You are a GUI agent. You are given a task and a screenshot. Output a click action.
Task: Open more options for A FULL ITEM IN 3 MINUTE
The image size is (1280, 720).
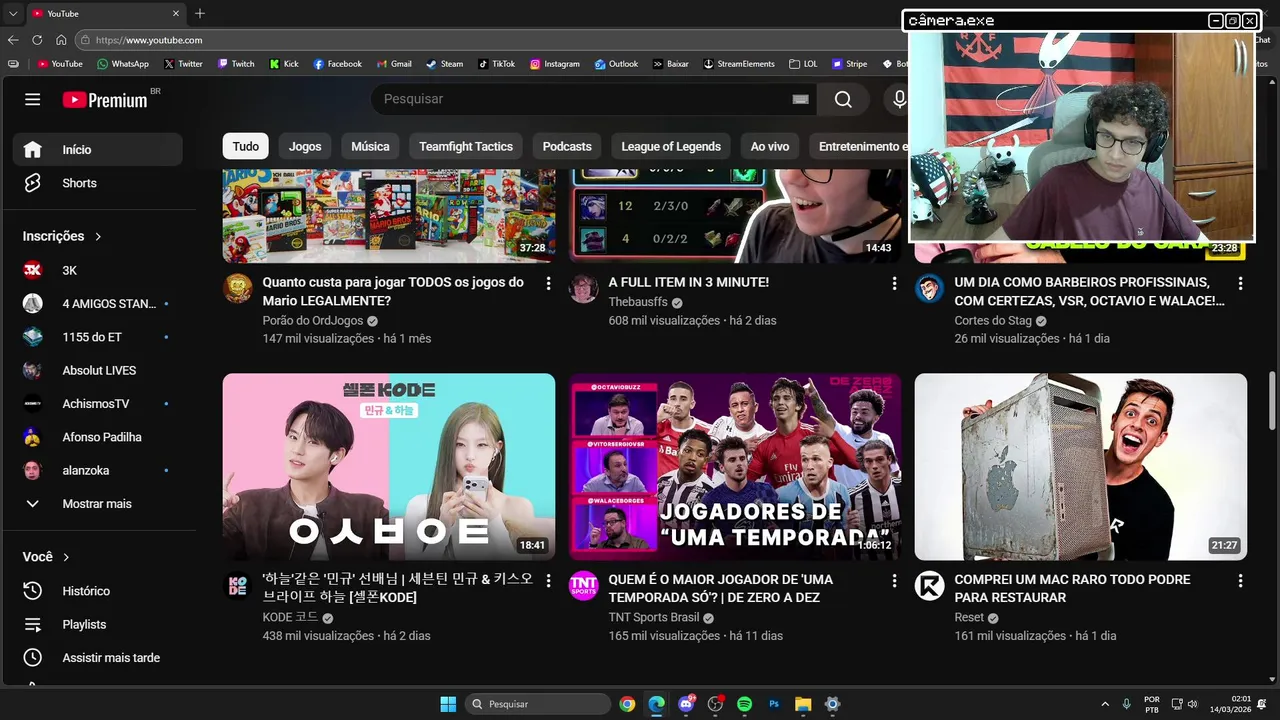pyautogui.click(x=894, y=283)
